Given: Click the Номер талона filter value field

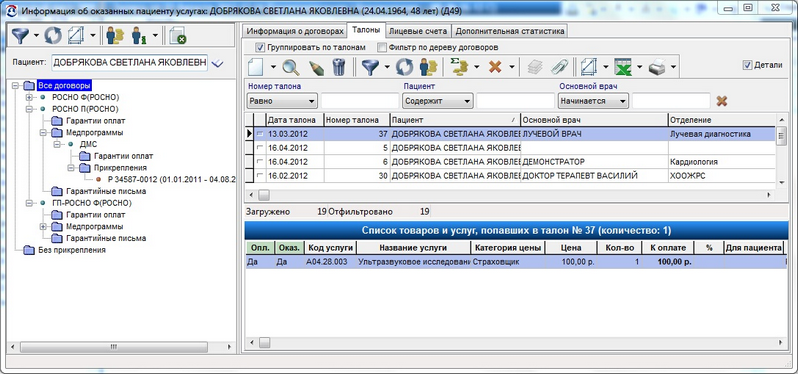Looking at the screenshot, I should (x=359, y=101).
